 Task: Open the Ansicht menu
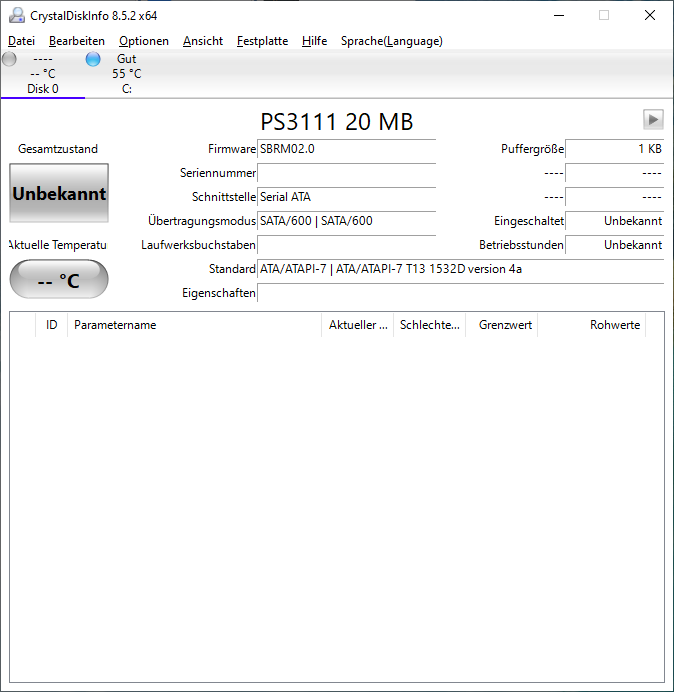click(x=203, y=41)
